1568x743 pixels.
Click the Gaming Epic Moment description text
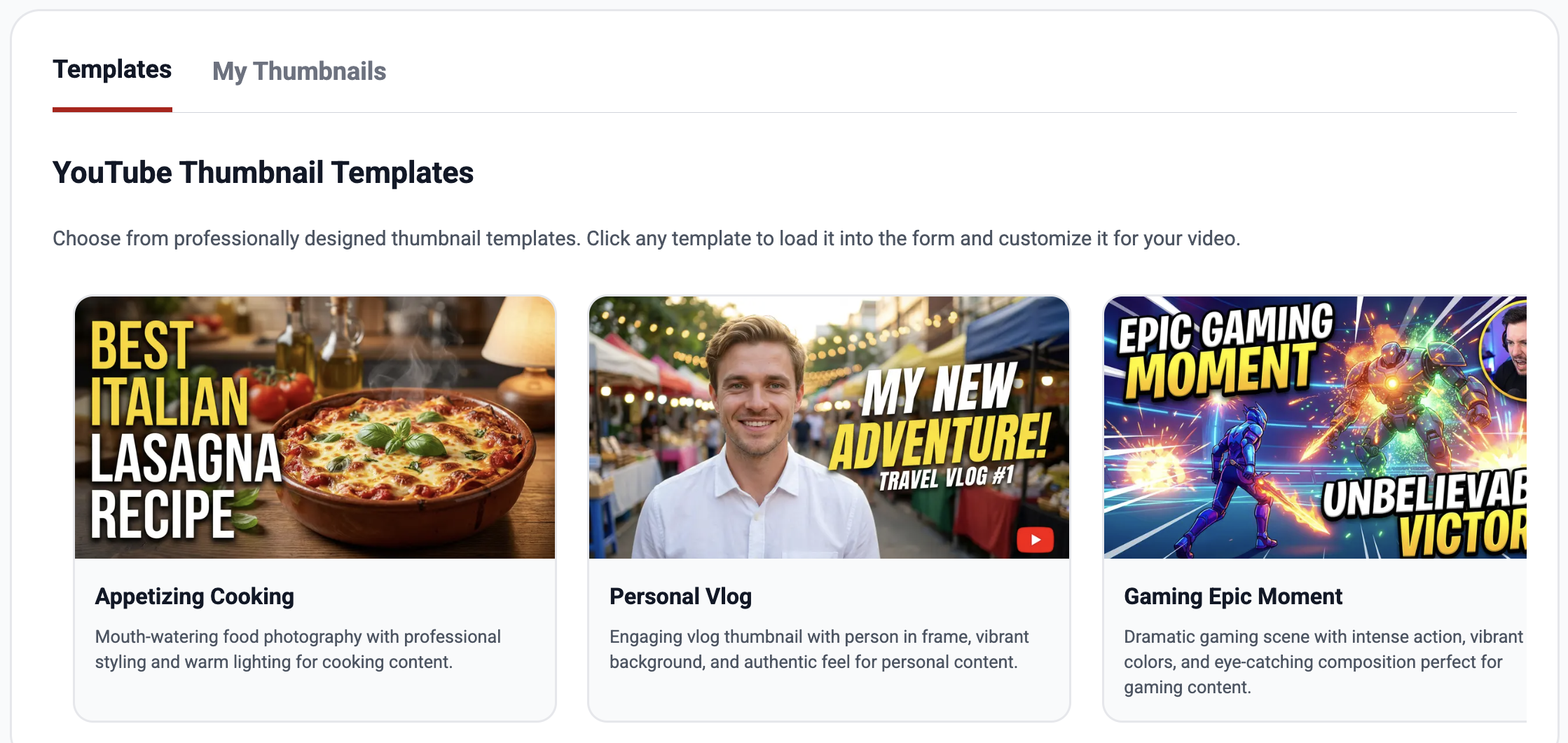pos(1323,662)
